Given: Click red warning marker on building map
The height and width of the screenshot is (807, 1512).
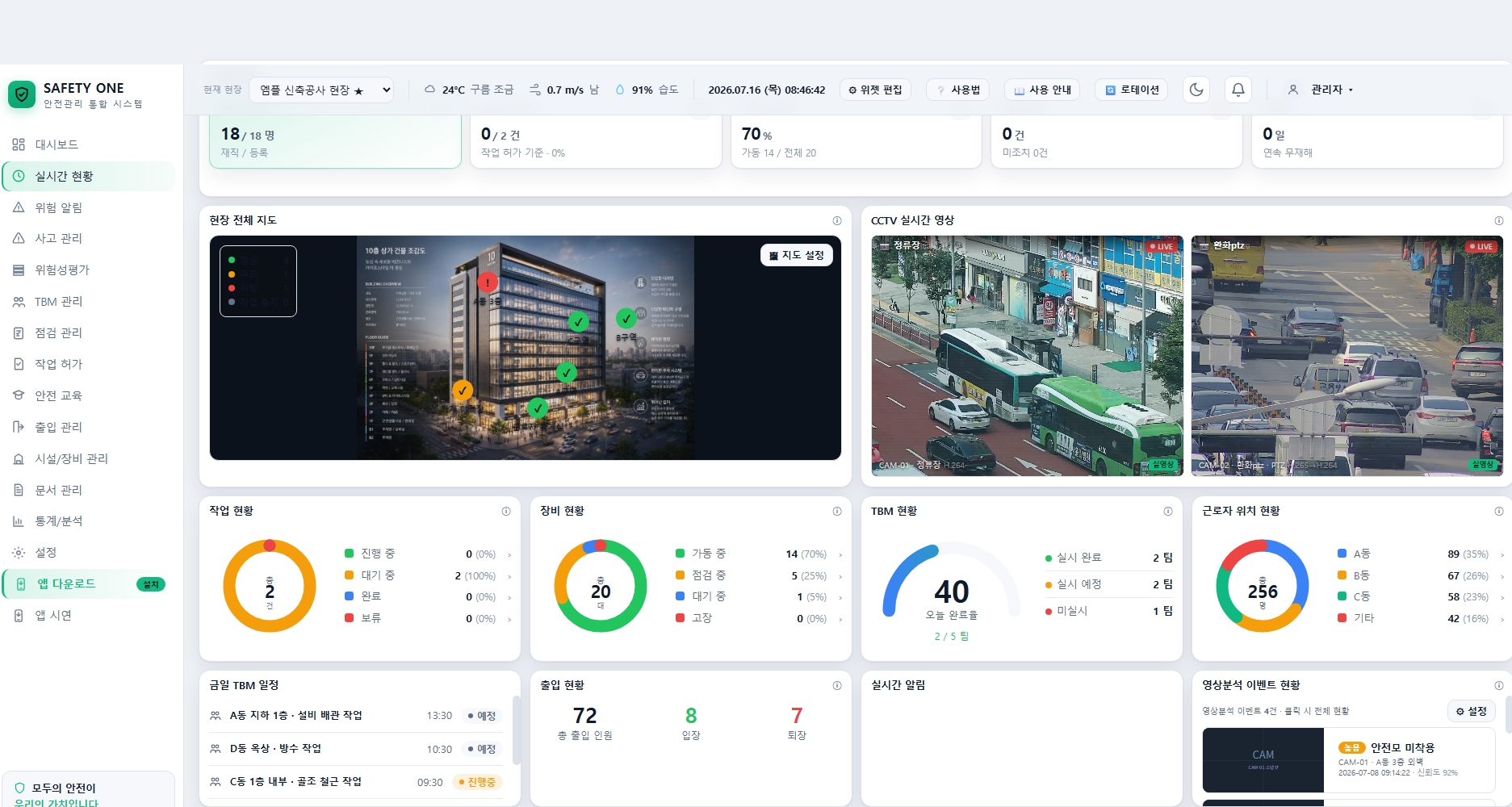Looking at the screenshot, I should (488, 282).
